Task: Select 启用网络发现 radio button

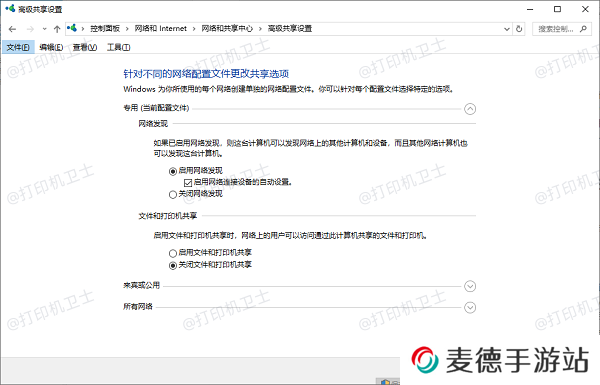Action: (173, 171)
